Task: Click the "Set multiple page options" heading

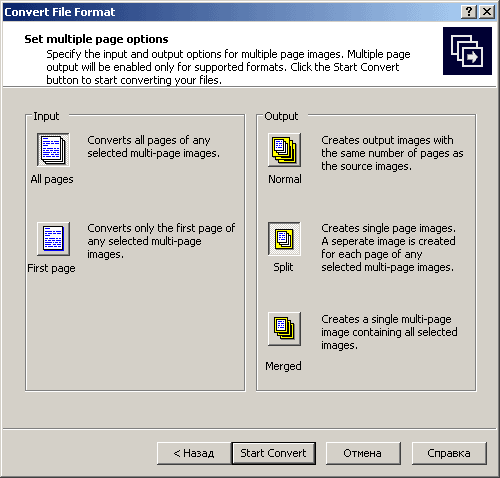Action: 96,39
